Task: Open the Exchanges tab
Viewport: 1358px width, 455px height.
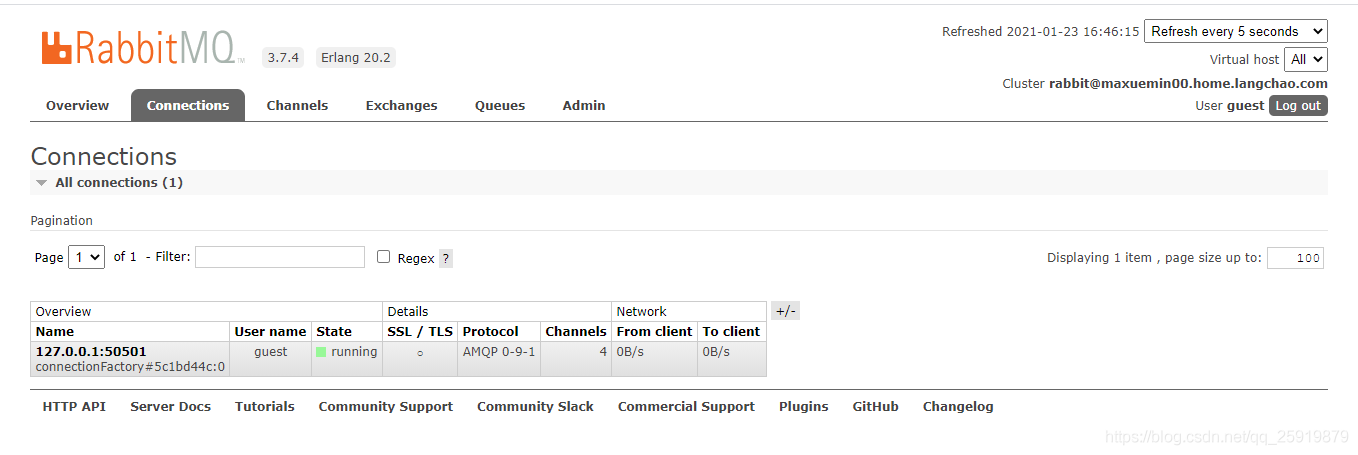Action: tap(401, 105)
